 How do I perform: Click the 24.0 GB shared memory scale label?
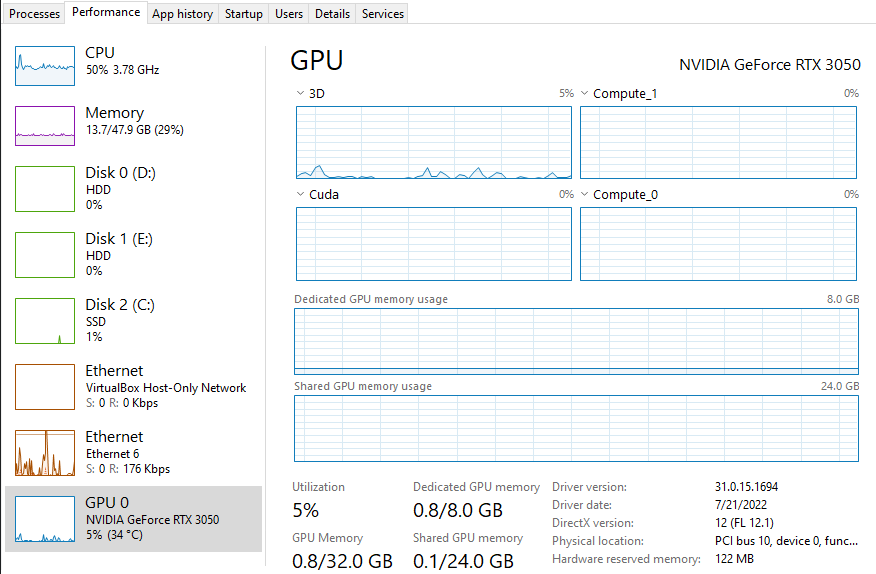pyautogui.click(x=840, y=386)
